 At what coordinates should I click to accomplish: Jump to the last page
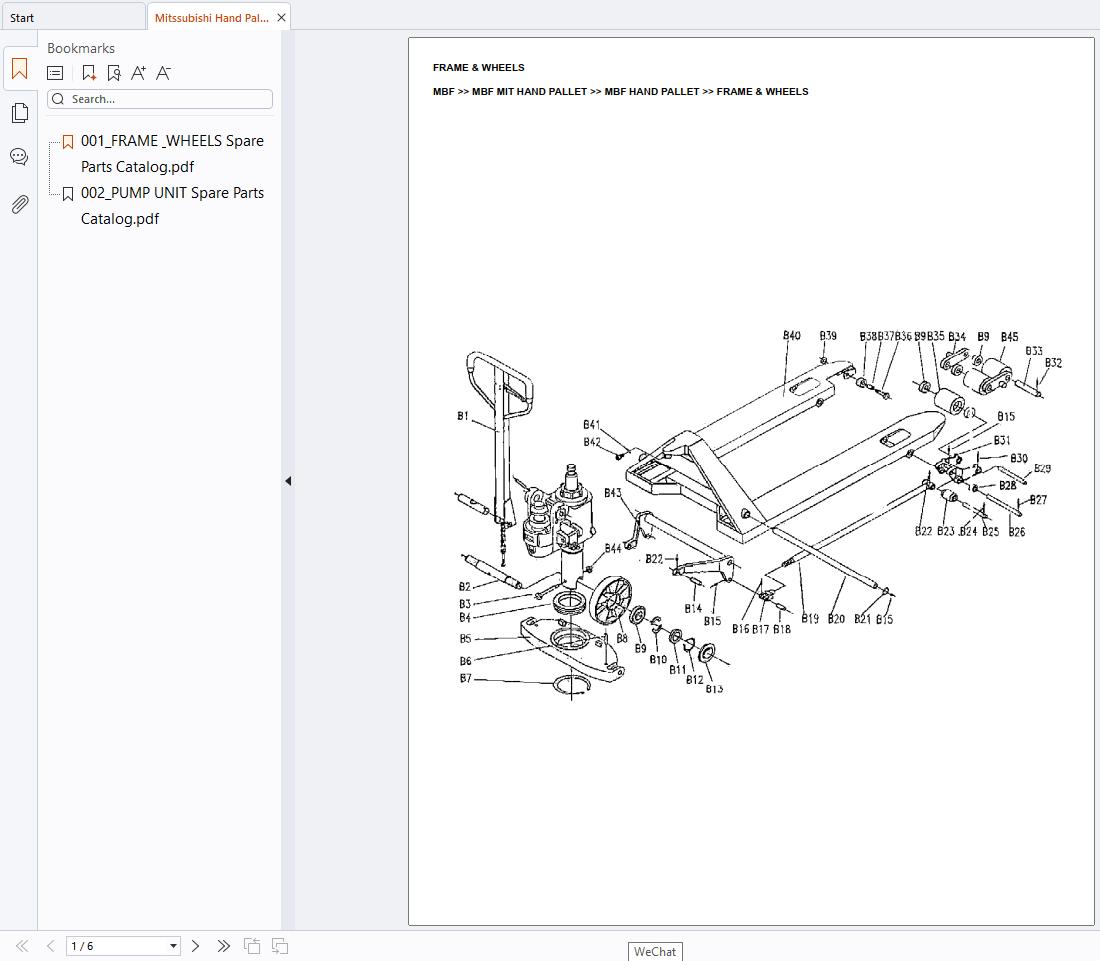[223, 946]
